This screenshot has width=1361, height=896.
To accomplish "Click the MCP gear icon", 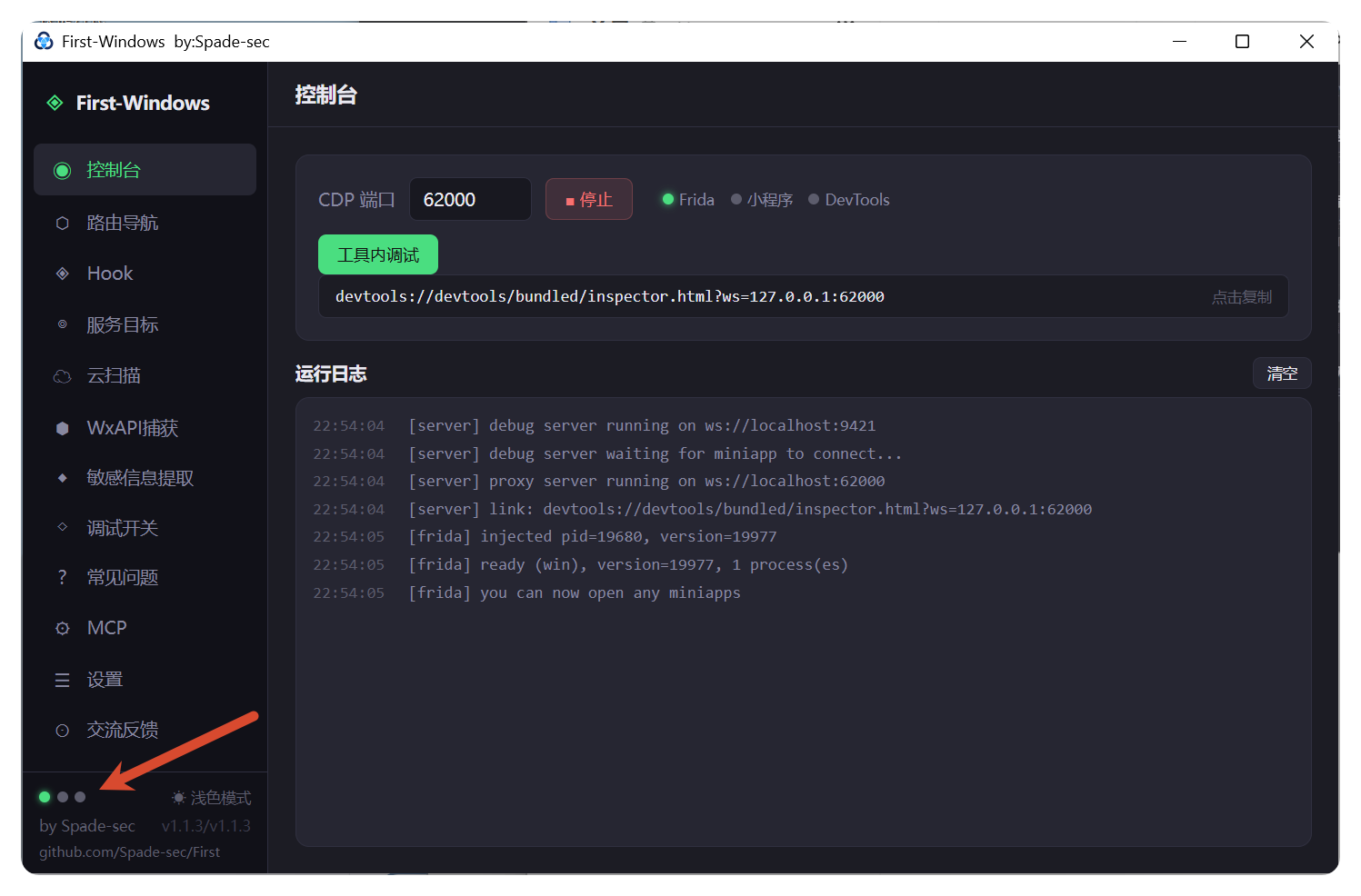I will coord(62,628).
